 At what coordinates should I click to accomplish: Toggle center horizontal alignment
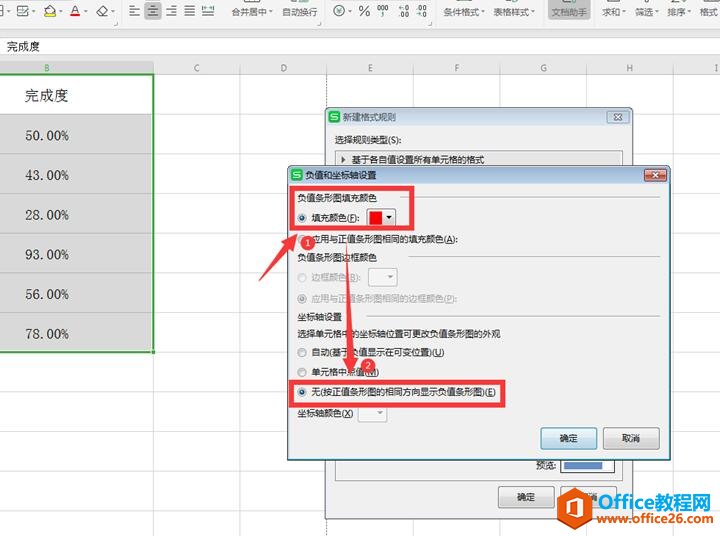tap(152, 11)
